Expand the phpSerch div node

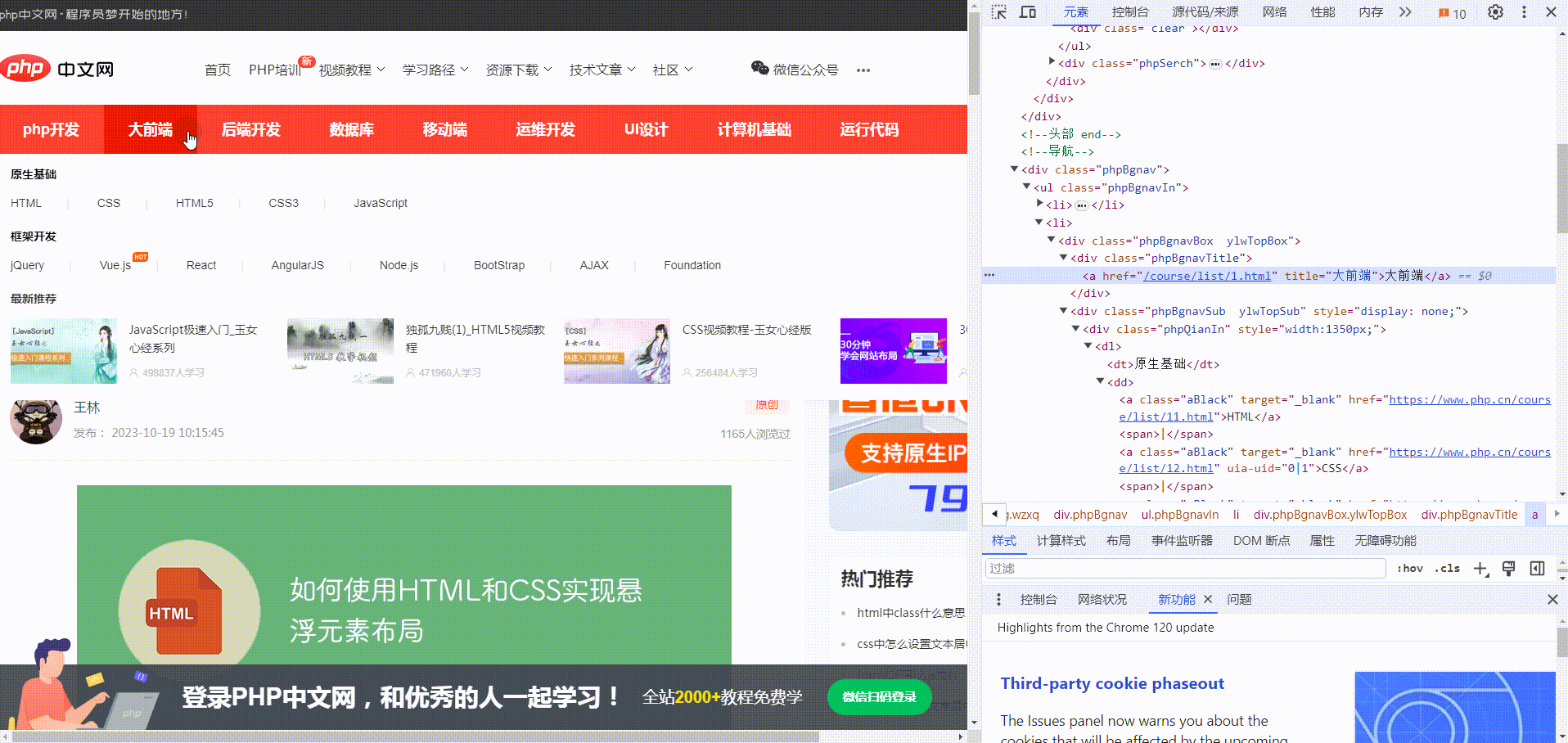1052,62
